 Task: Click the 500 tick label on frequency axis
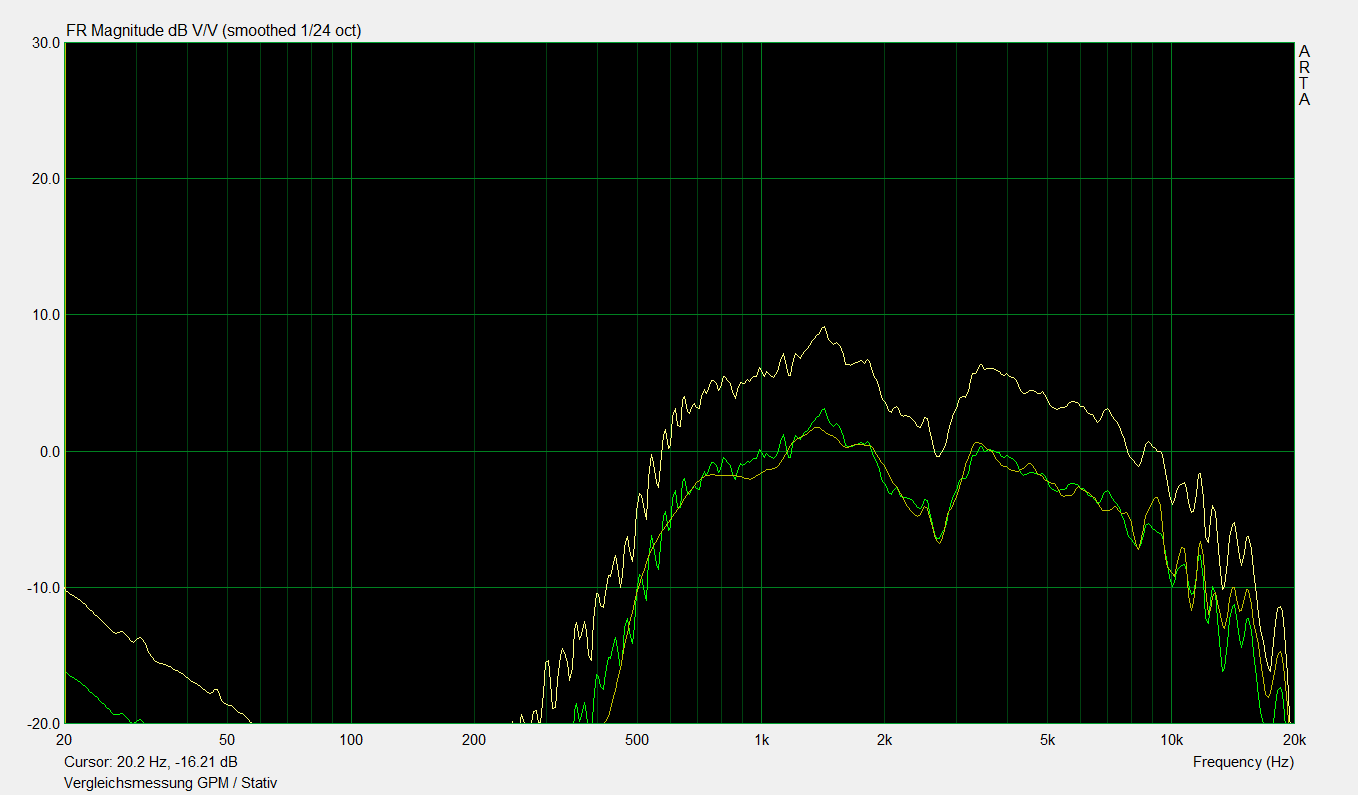point(637,741)
